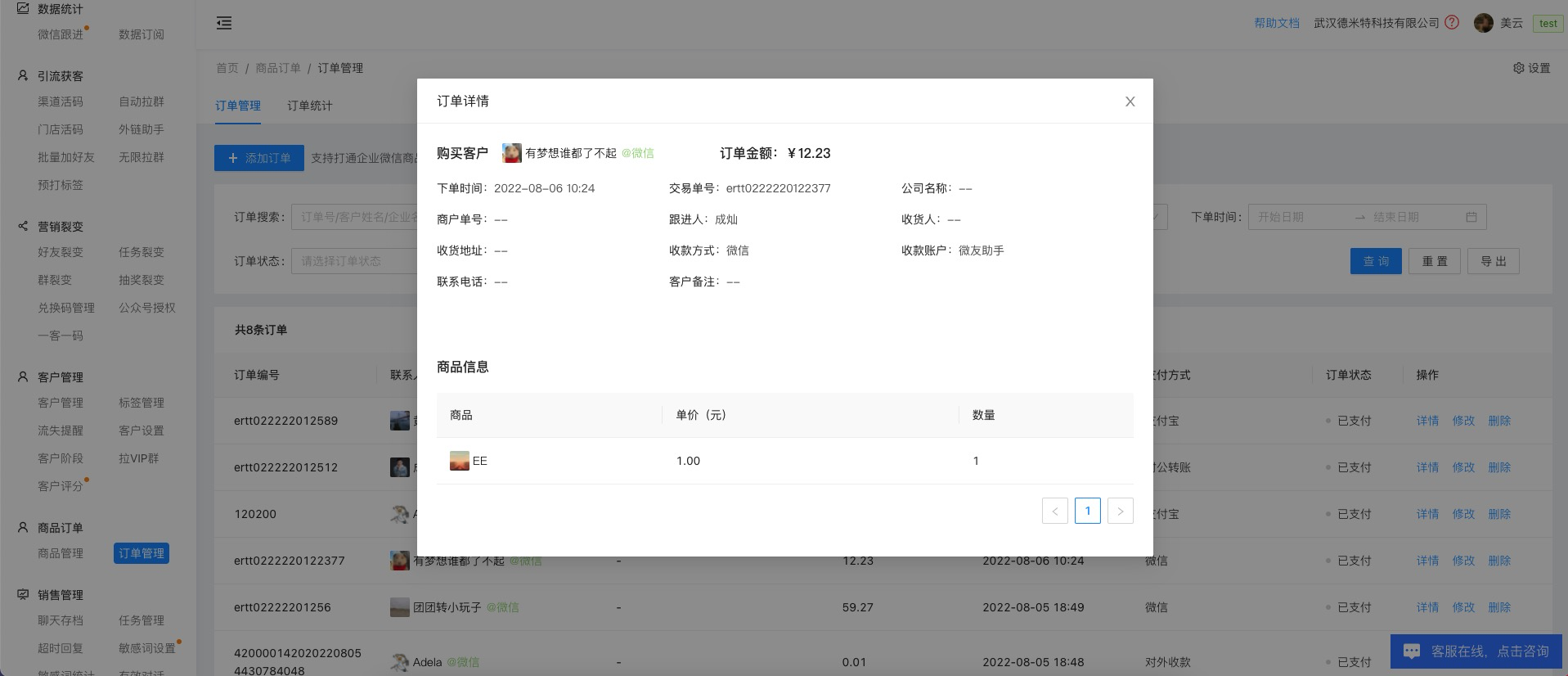1568x676 pixels.
Task: Click 详情 for order ertt02222201256
Action: coord(1427,607)
